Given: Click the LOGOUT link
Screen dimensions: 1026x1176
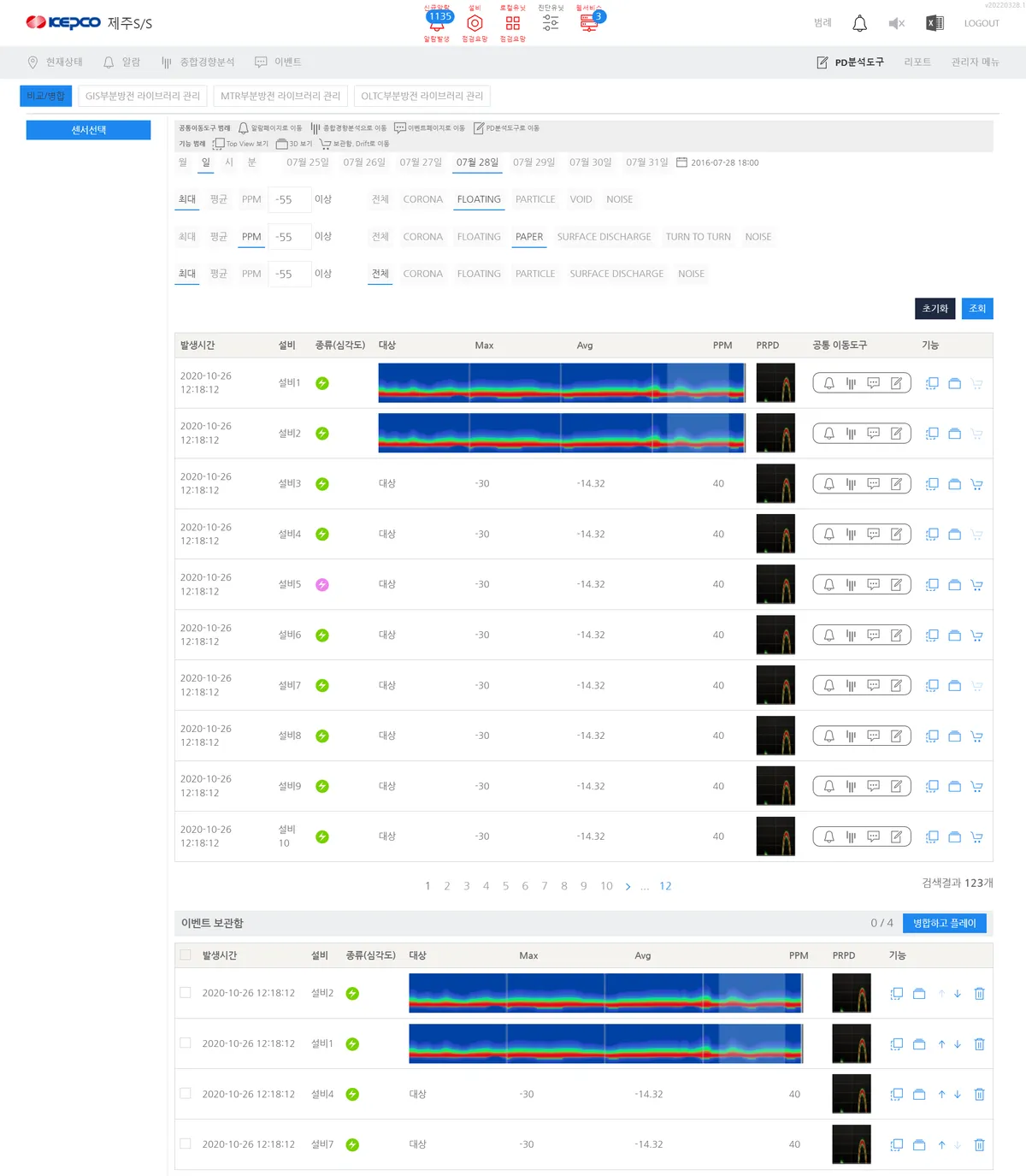Looking at the screenshot, I should [982, 24].
